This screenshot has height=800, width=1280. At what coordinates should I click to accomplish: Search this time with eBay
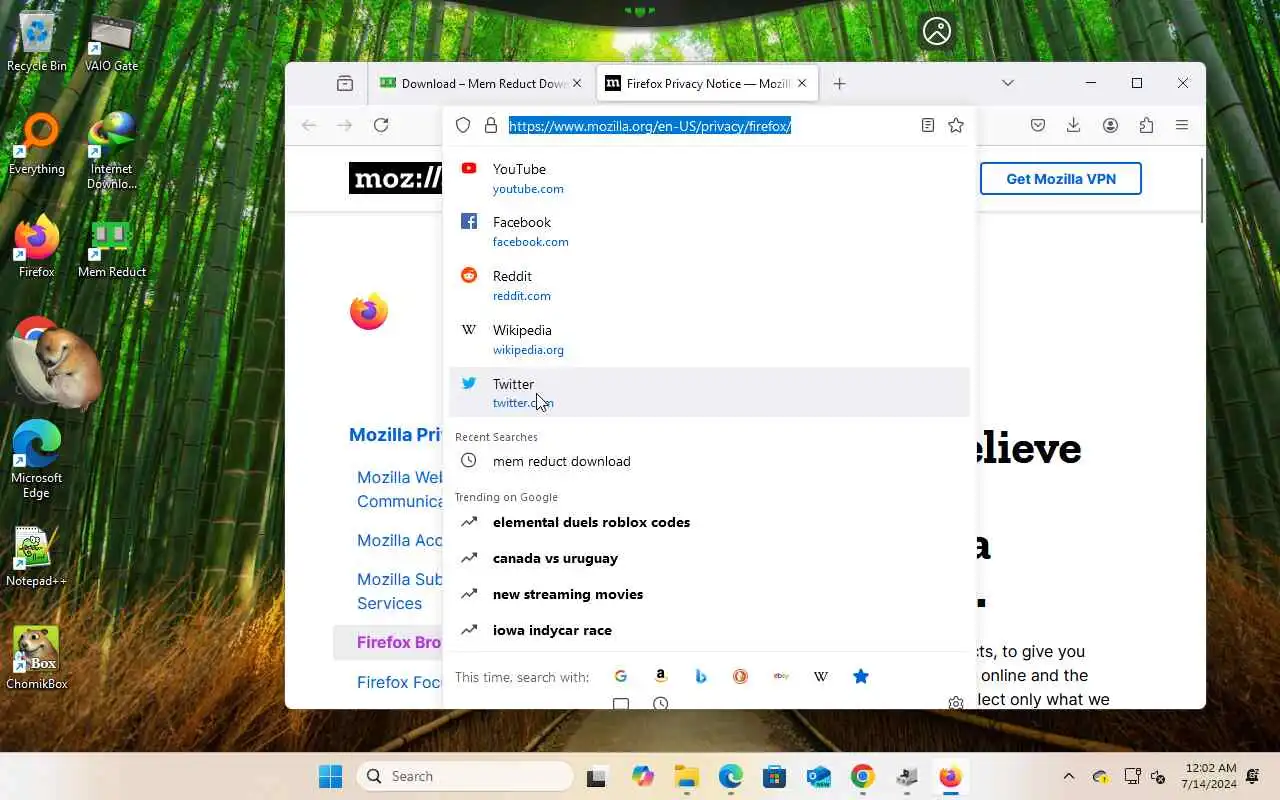[x=781, y=677]
